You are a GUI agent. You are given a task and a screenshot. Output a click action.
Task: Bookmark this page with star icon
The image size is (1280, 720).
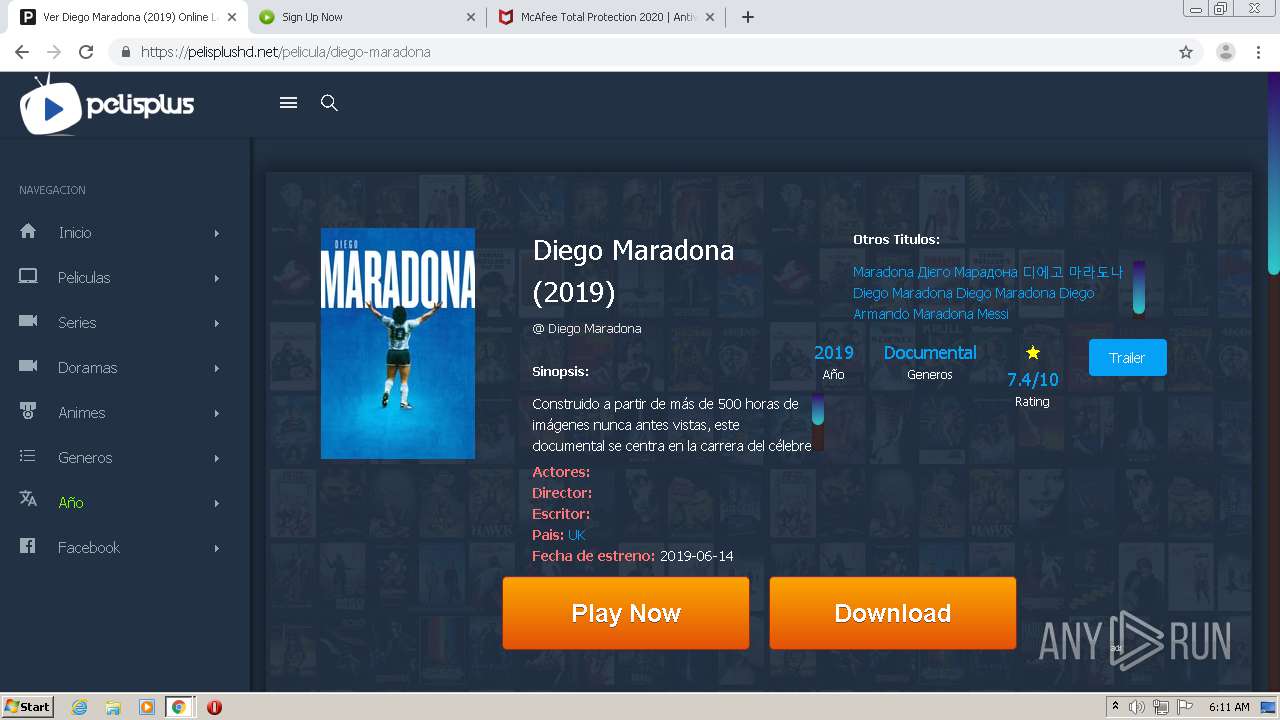point(1186,52)
